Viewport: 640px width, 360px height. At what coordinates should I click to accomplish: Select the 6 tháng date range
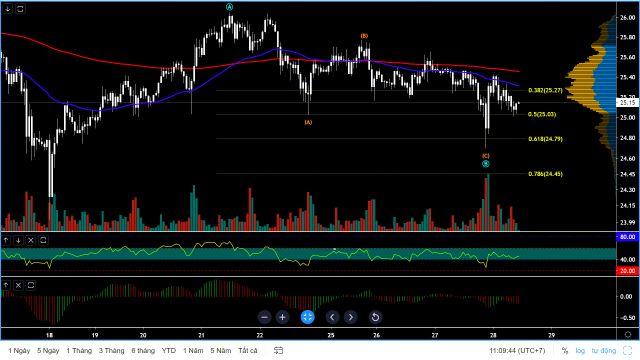pos(143,350)
